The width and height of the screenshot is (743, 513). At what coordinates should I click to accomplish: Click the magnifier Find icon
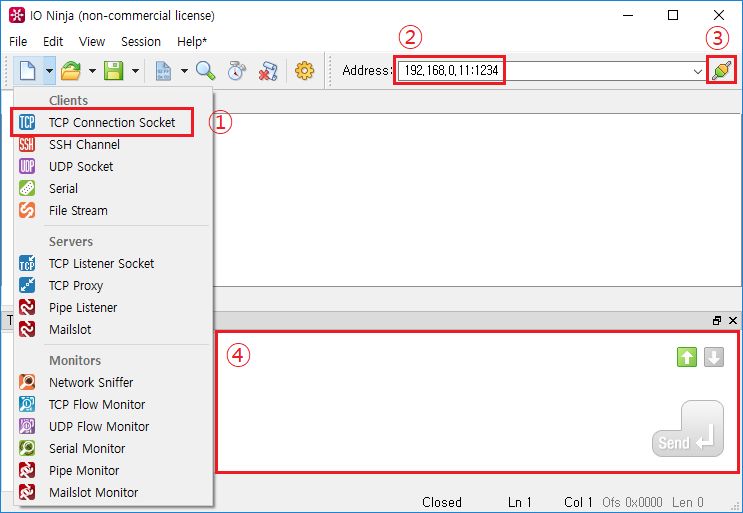coord(206,71)
